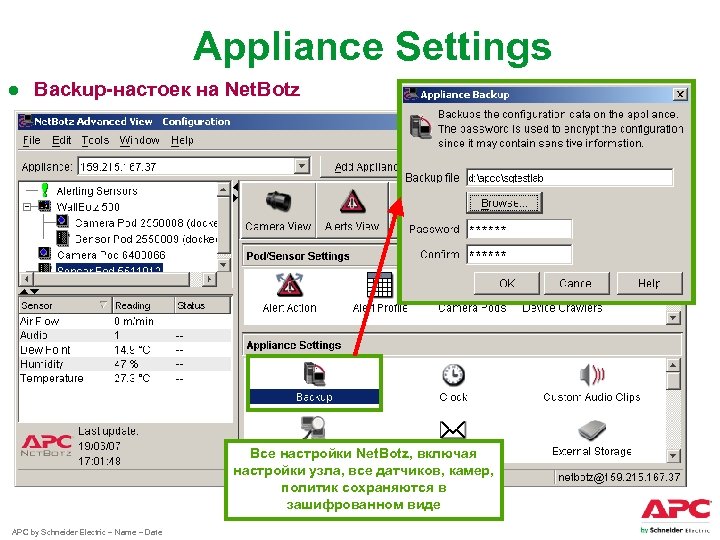Click Sensor Pod 2550009 icon
The height and width of the screenshot is (540, 720).
pos(62,238)
